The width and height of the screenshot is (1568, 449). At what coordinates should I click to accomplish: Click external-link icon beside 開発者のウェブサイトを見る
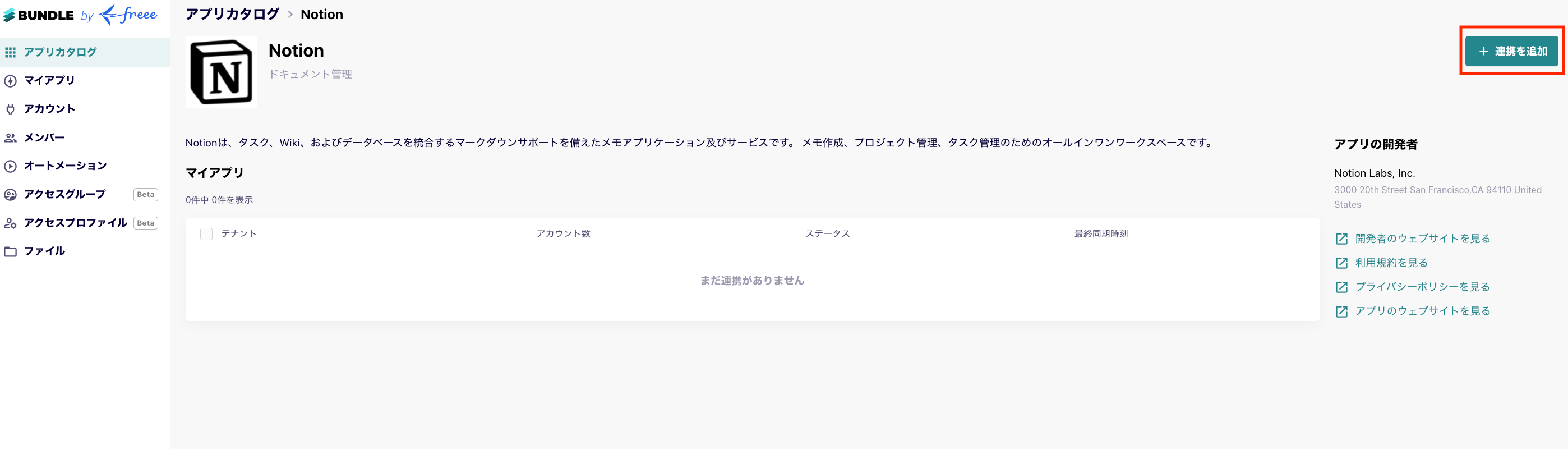(x=1341, y=239)
